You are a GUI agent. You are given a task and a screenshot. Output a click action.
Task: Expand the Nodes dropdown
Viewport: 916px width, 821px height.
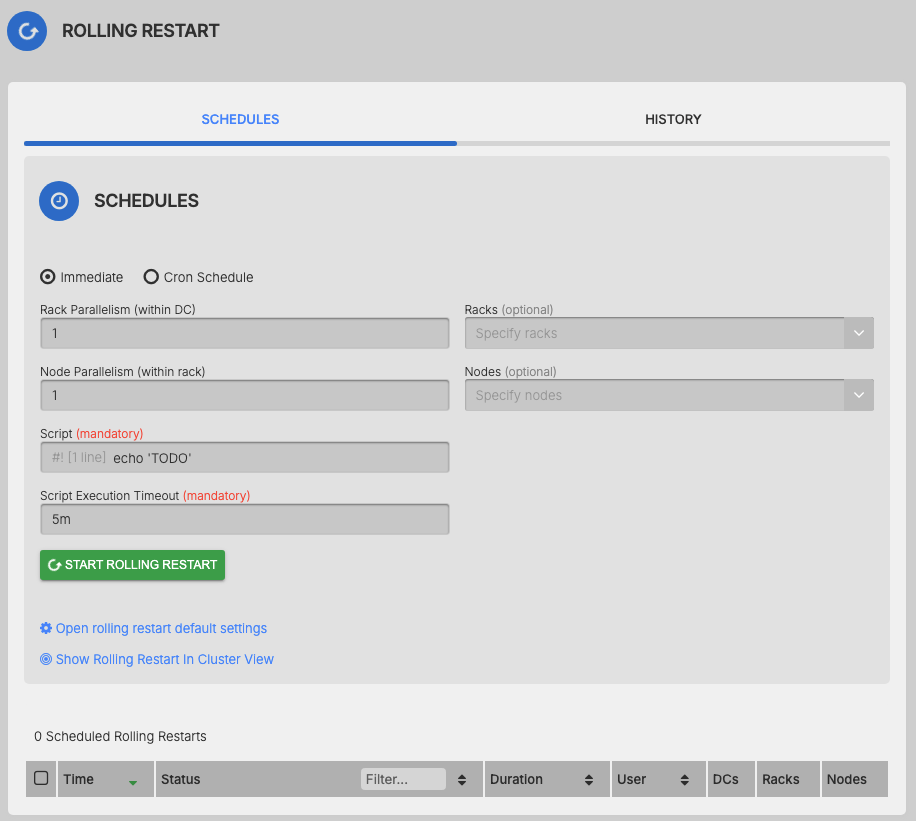click(858, 396)
